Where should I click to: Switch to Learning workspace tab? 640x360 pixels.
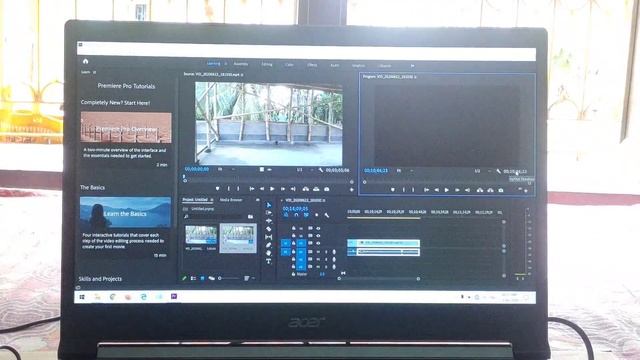coord(214,64)
